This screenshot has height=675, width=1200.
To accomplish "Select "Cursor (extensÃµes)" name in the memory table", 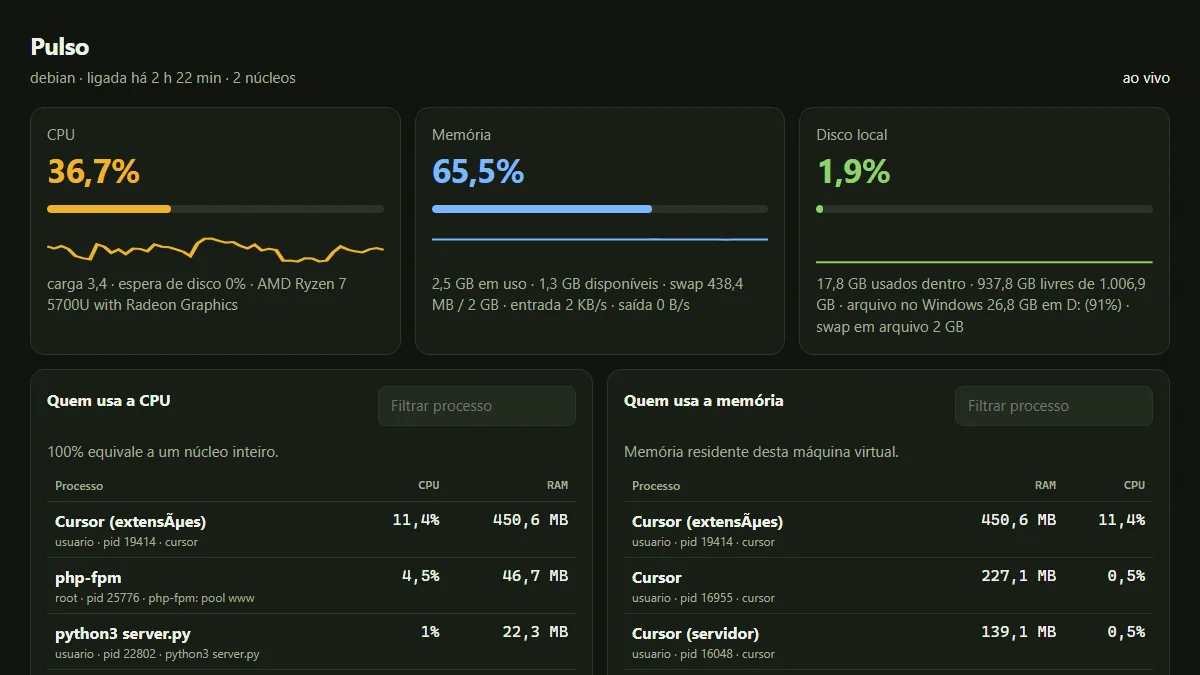I will tap(707, 521).
